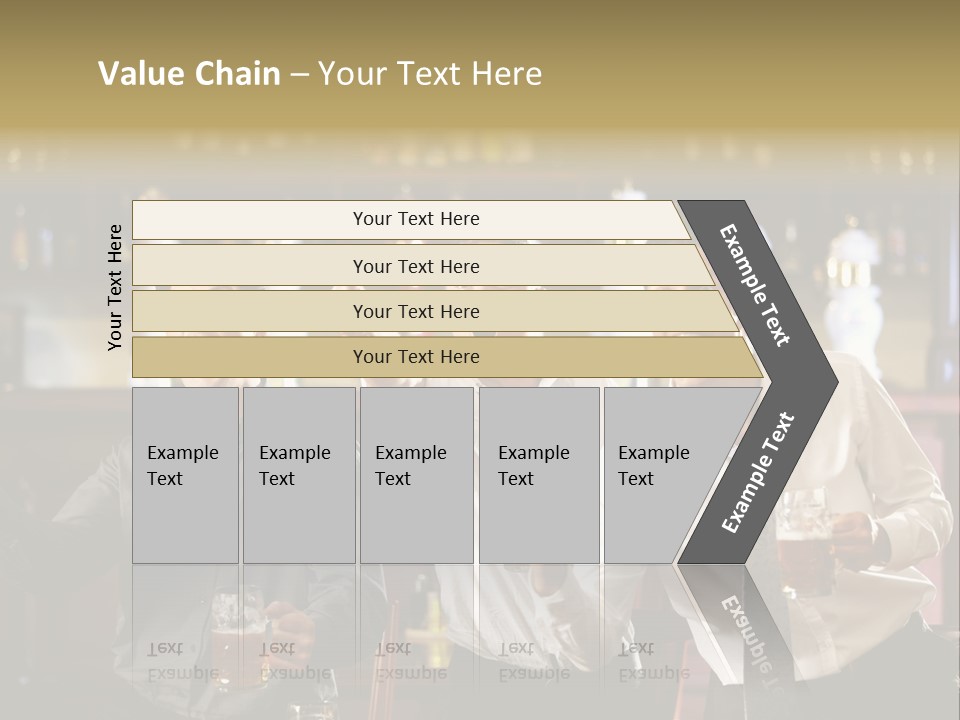Select the reflected text under the first box

183,662
